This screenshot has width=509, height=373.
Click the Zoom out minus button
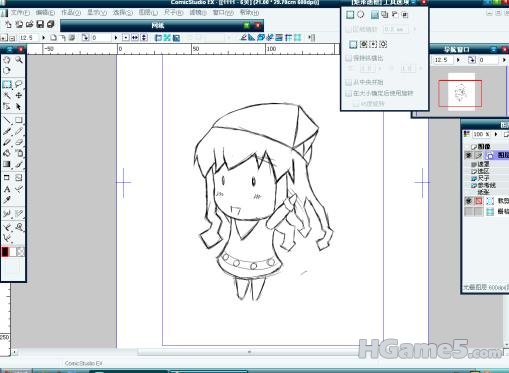(x=12, y=38)
